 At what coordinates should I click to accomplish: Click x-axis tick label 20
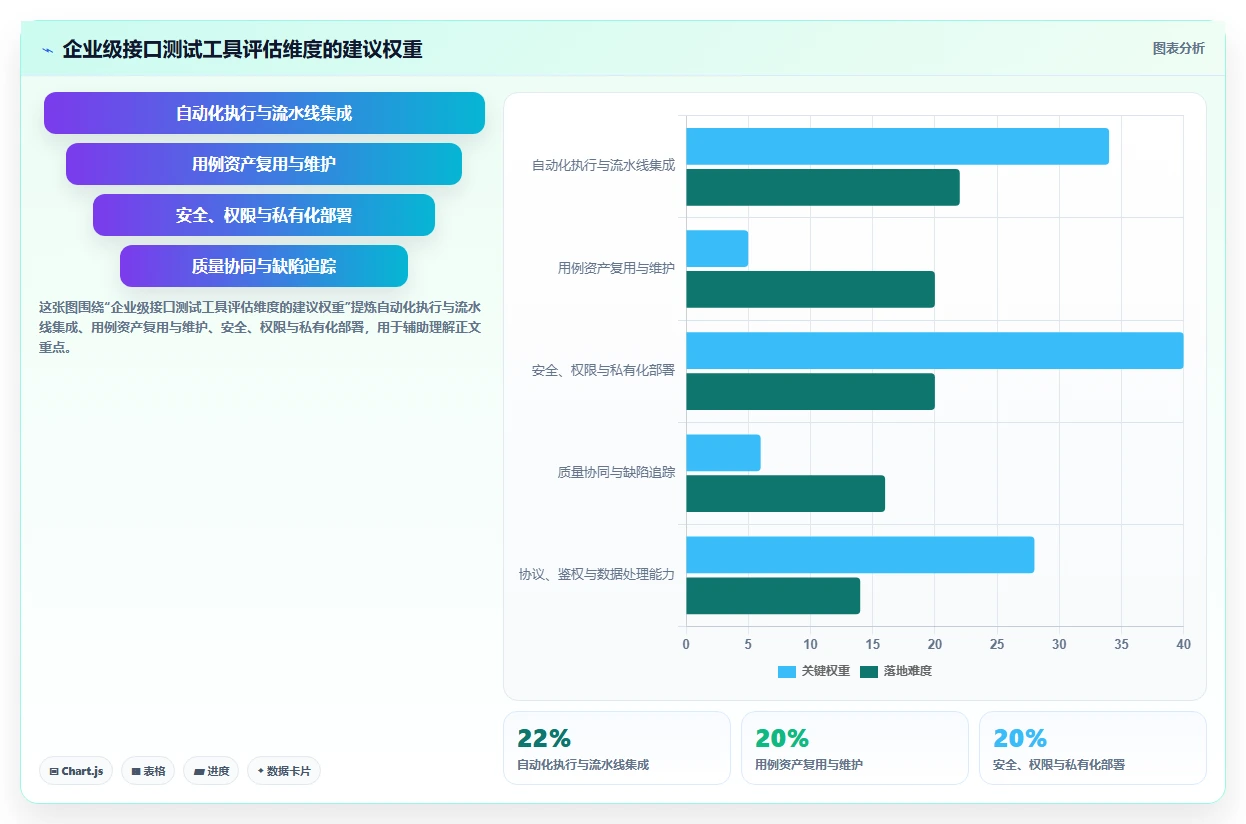click(x=935, y=645)
